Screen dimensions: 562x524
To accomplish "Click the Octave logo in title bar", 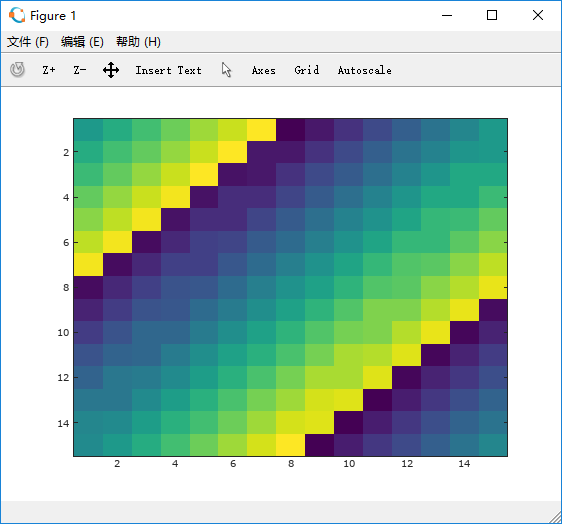I will coord(17,15).
